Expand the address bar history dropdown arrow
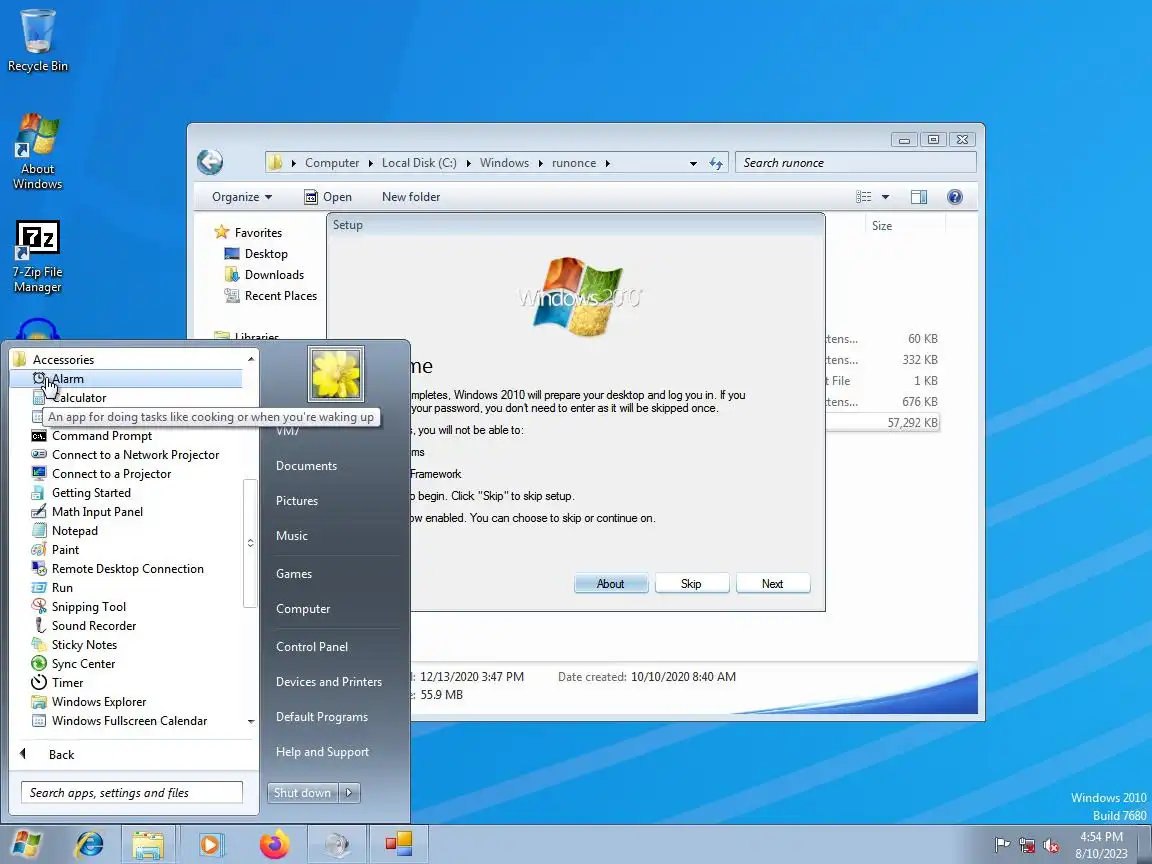This screenshot has height=864, width=1152. (x=693, y=163)
